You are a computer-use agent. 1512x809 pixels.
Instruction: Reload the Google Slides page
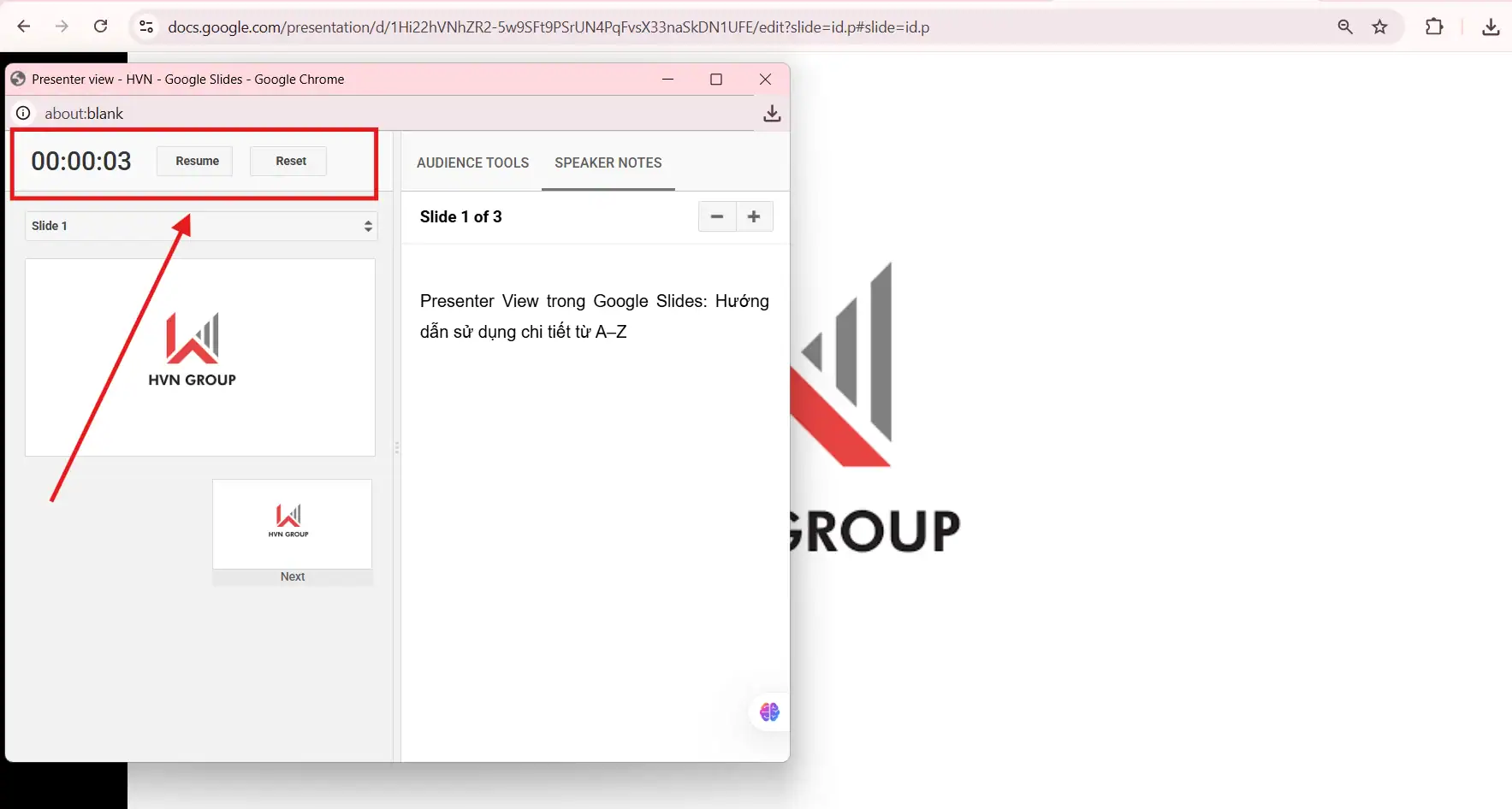[x=100, y=27]
